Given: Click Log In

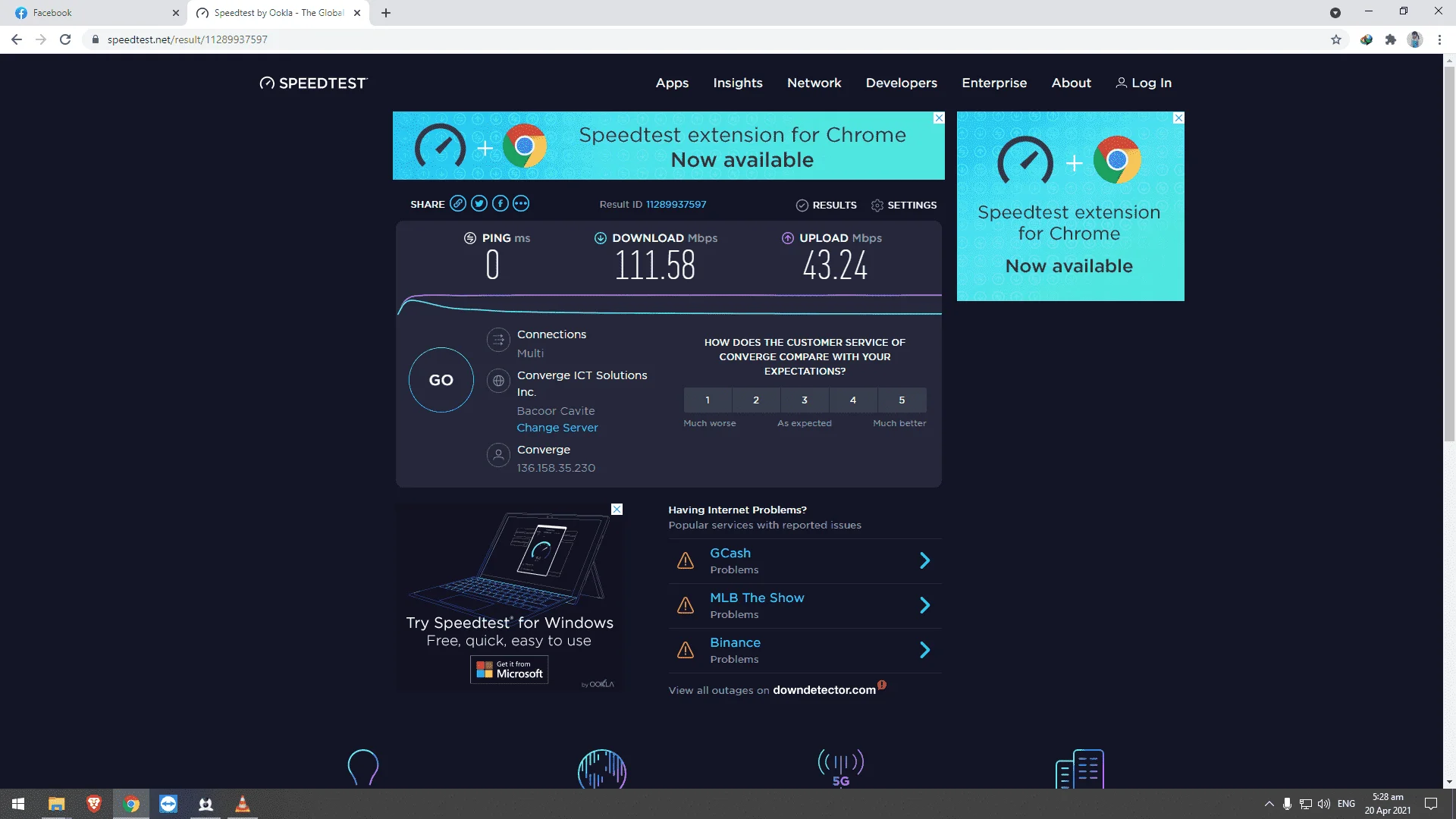Looking at the screenshot, I should (x=1144, y=83).
